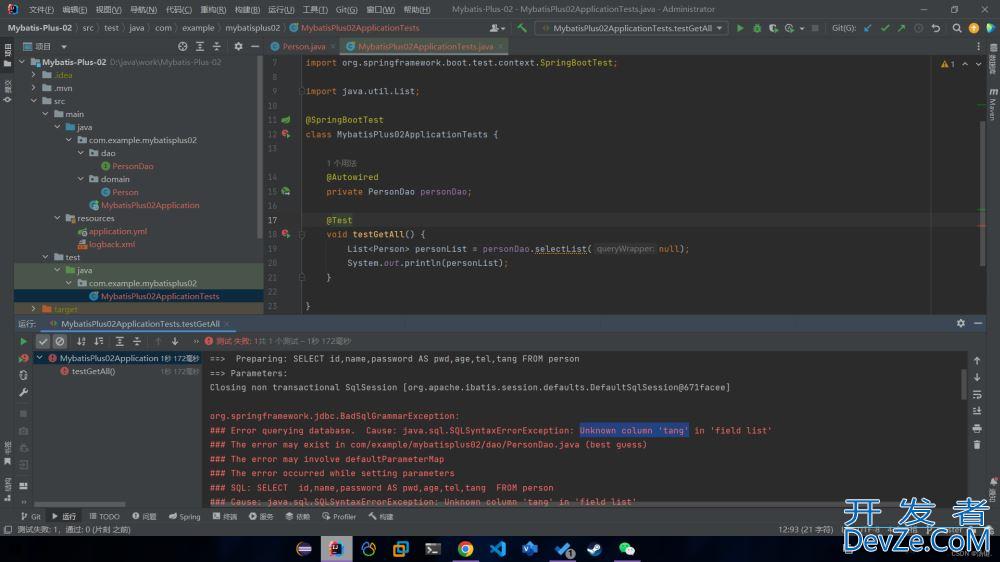This screenshot has height=562, width=1000.
Task: Select testGetAll() failed test node
Action: pos(93,371)
